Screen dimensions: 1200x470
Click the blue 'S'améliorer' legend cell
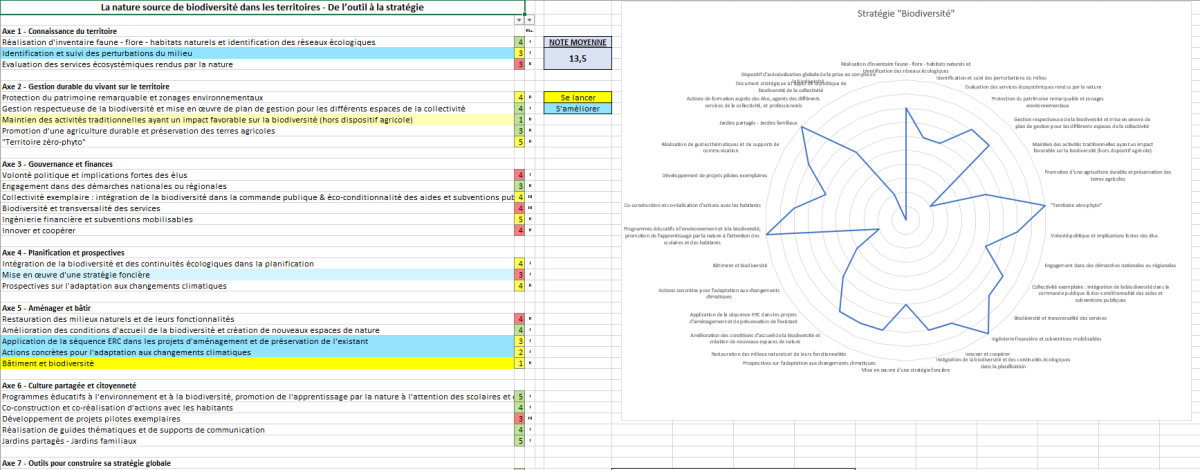578,108
